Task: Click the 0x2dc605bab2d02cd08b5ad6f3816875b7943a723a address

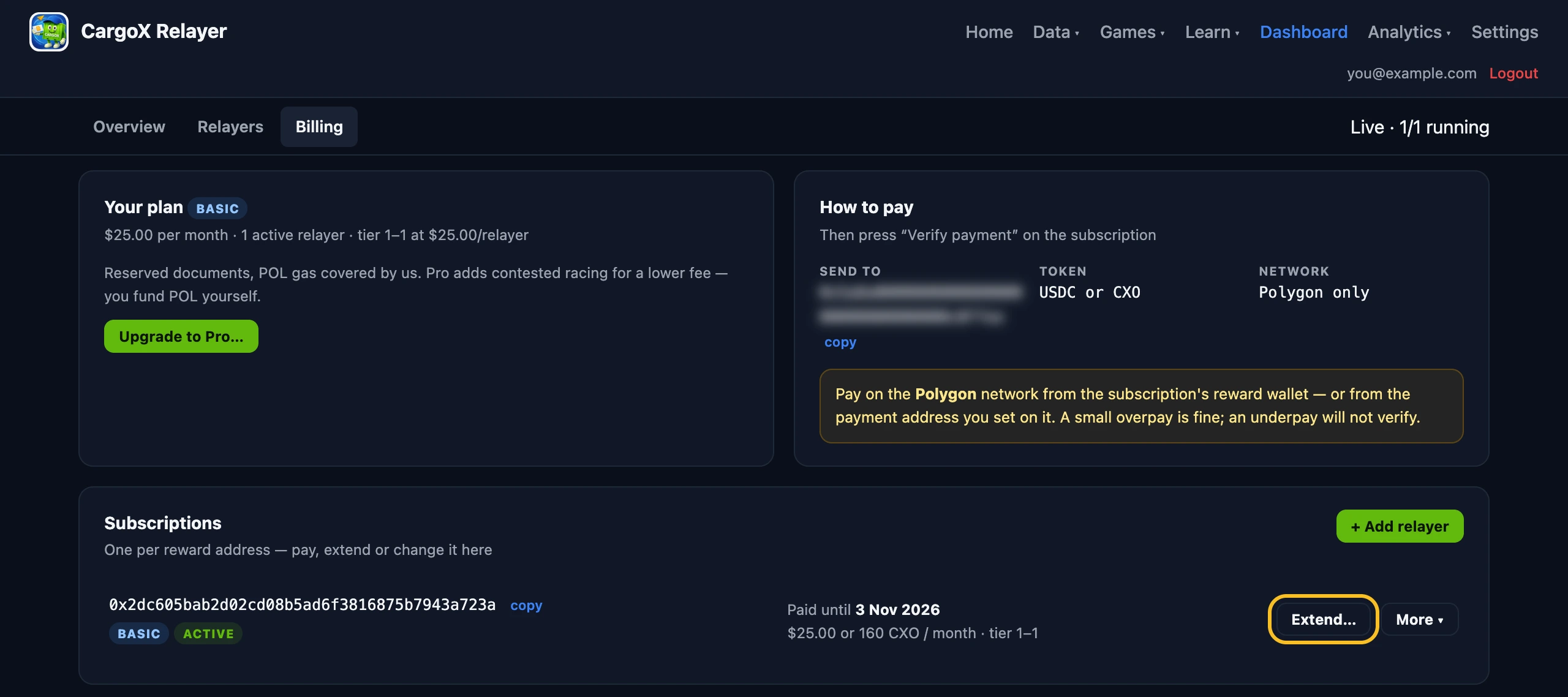Action: [302, 605]
